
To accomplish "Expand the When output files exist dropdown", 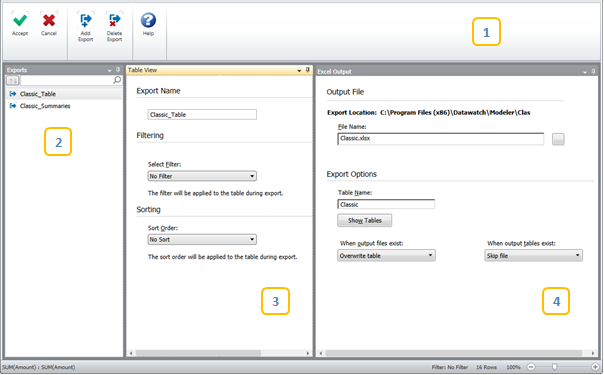I will [386, 256].
